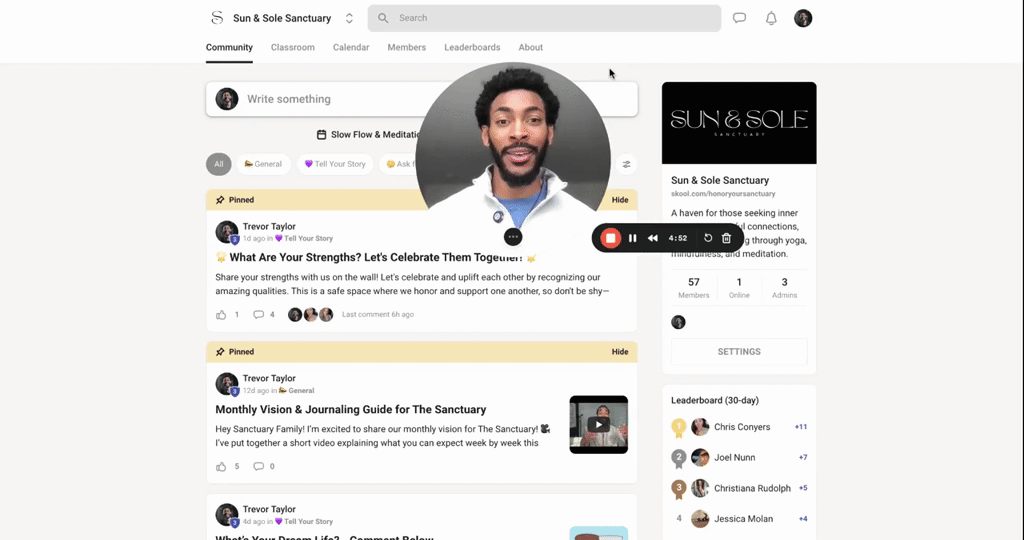This screenshot has height=540, width=1024.
Task: Pause the screen recording
Action: (x=632, y=238)
